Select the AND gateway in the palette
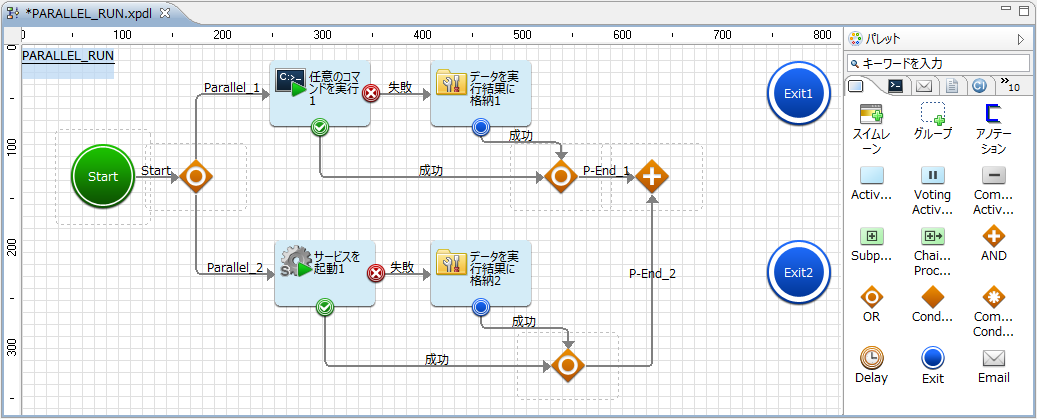This screenshot has width=1037, height=419. coord(994,245)
